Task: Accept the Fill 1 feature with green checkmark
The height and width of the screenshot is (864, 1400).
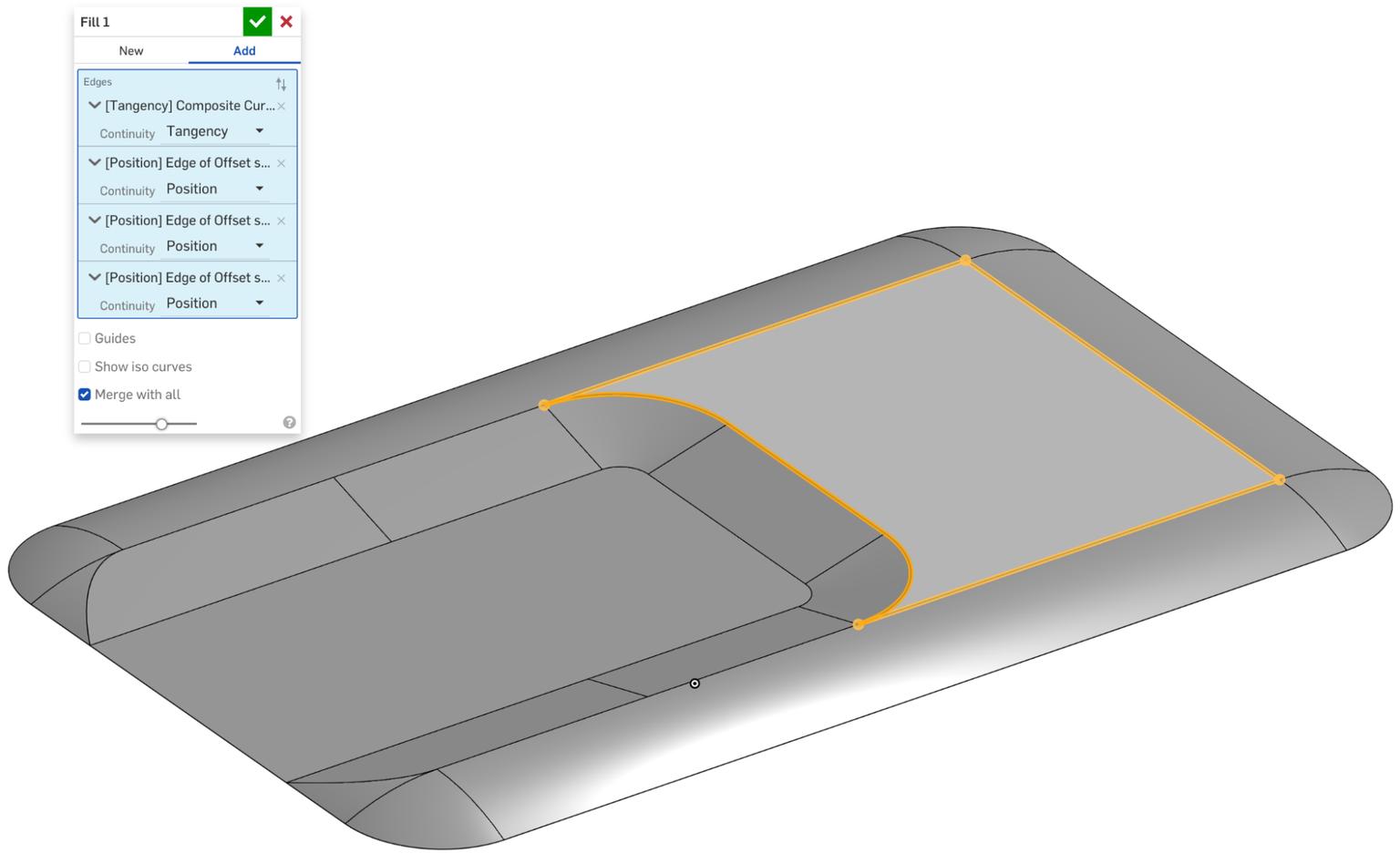Action: click(256, 21)
